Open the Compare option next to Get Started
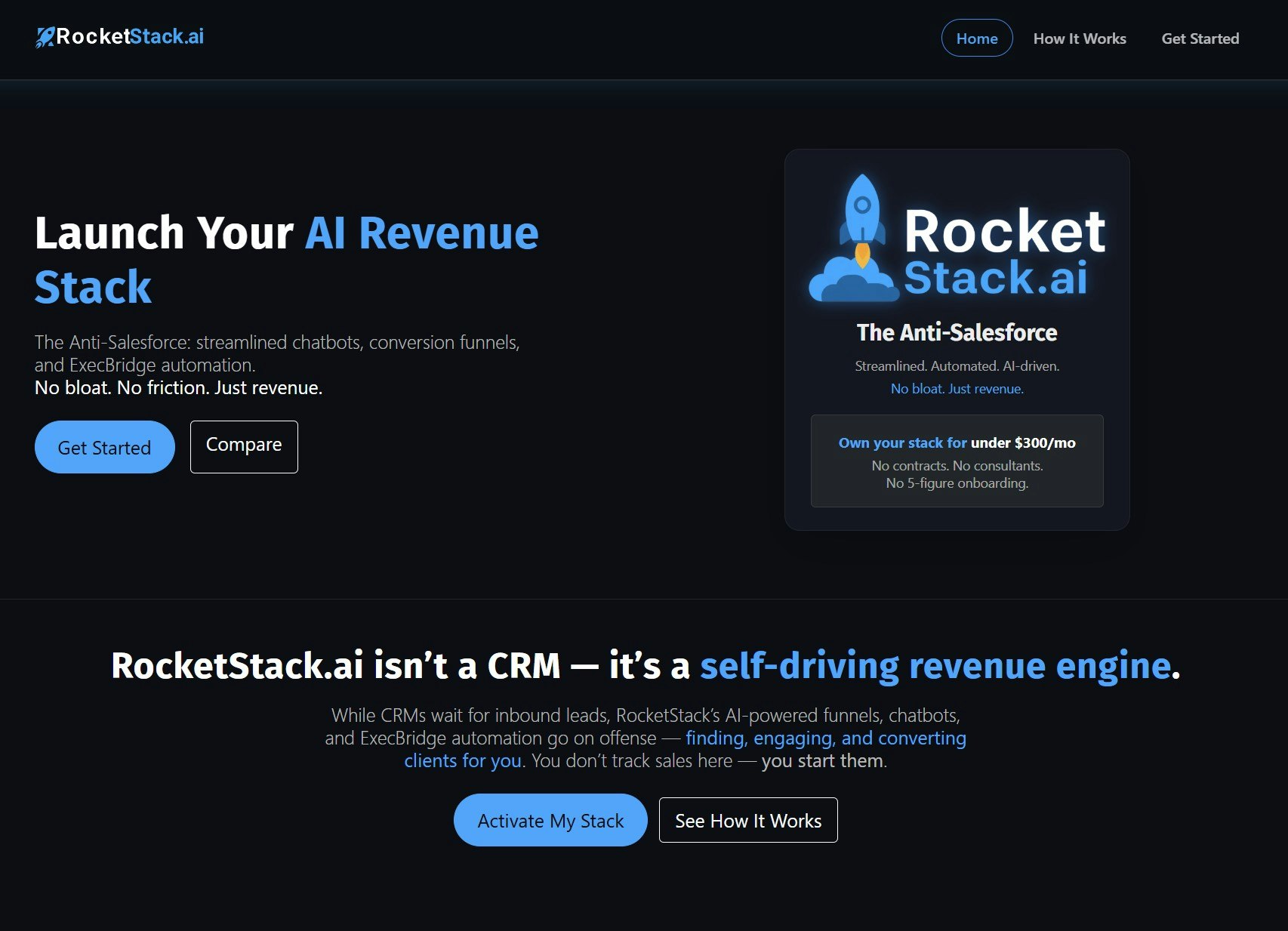 [x=243, y=446]
